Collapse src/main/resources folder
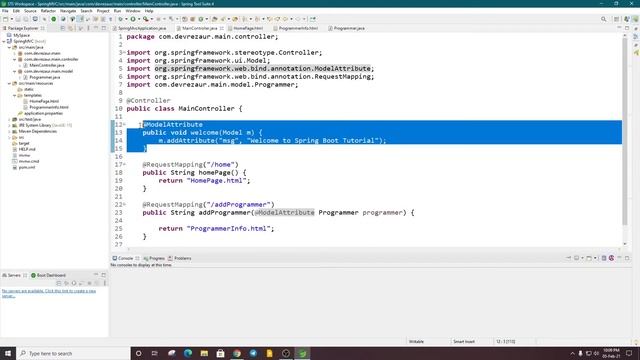The height and width of the screenshot is (360, 640). [x=9, y=83]
